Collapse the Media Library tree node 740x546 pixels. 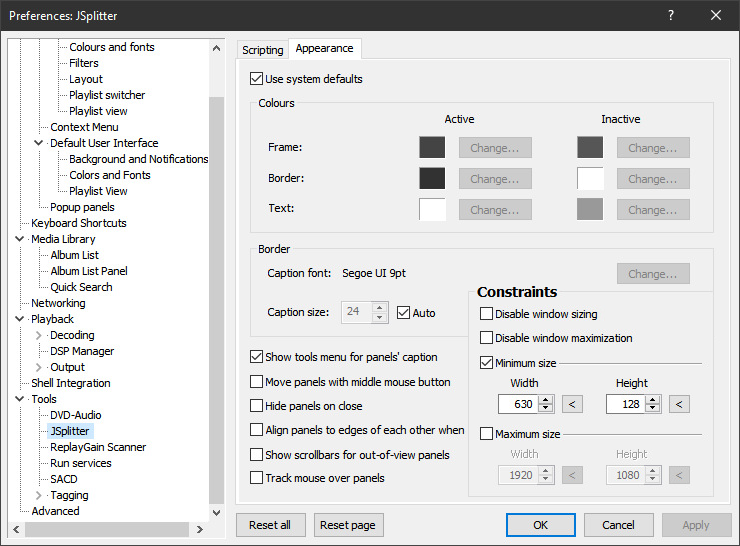click(x=20, y=239)
